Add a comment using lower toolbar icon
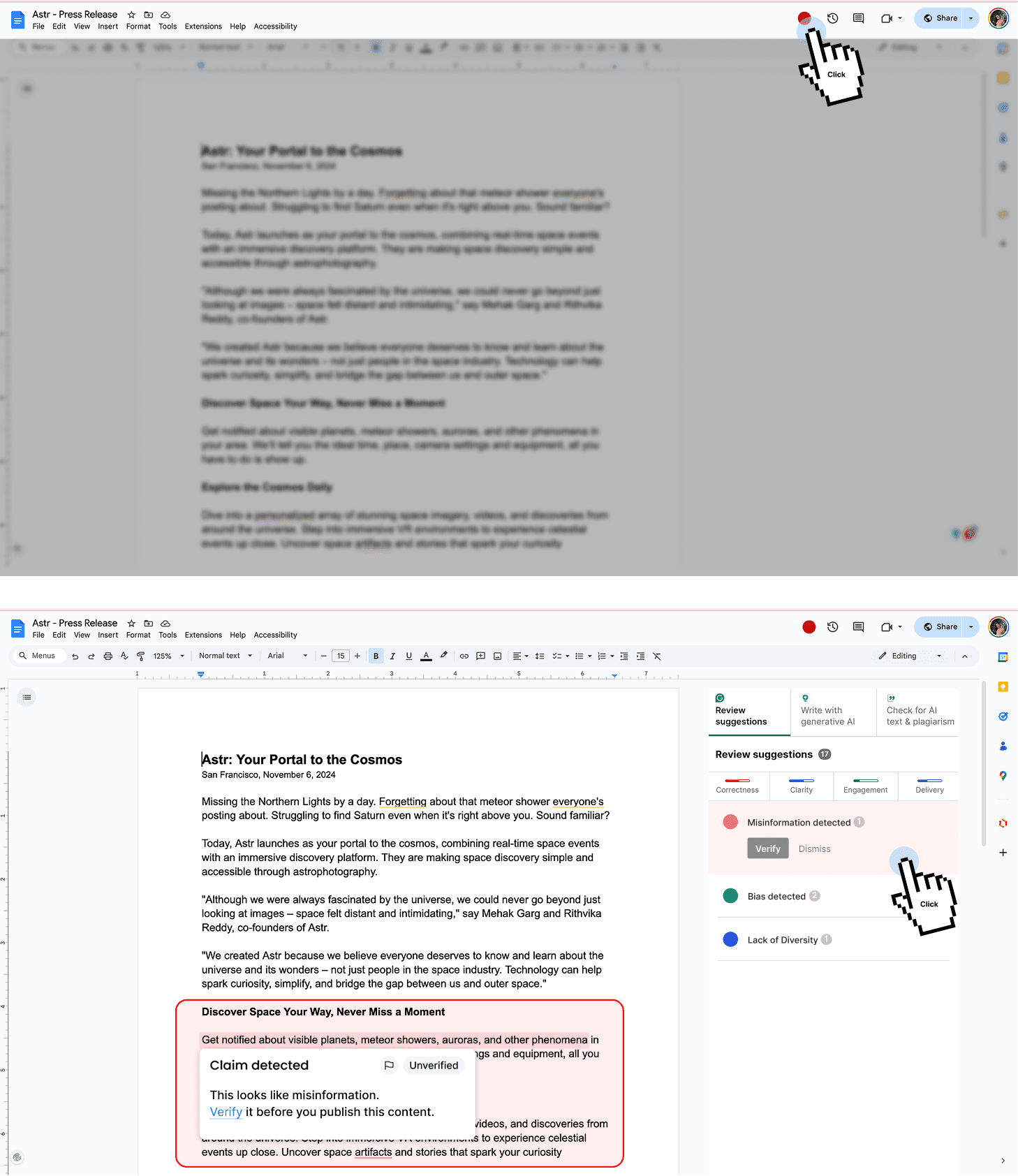 [480, 656]
